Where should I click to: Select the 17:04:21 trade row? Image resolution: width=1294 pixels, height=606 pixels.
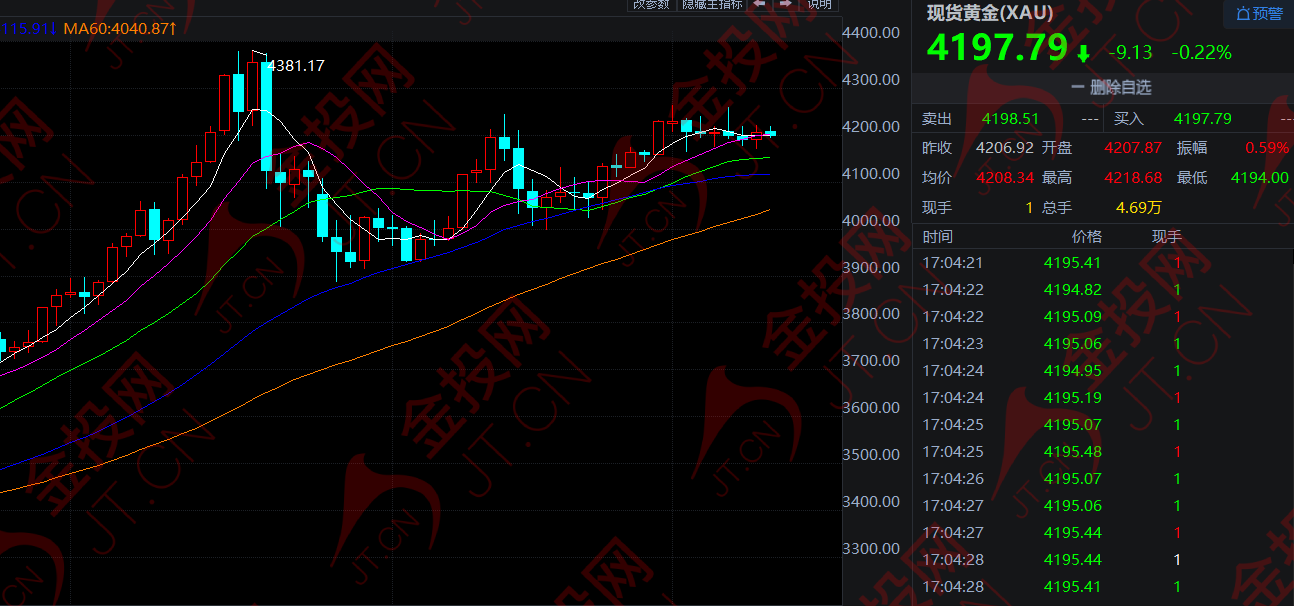(1102, 263)
